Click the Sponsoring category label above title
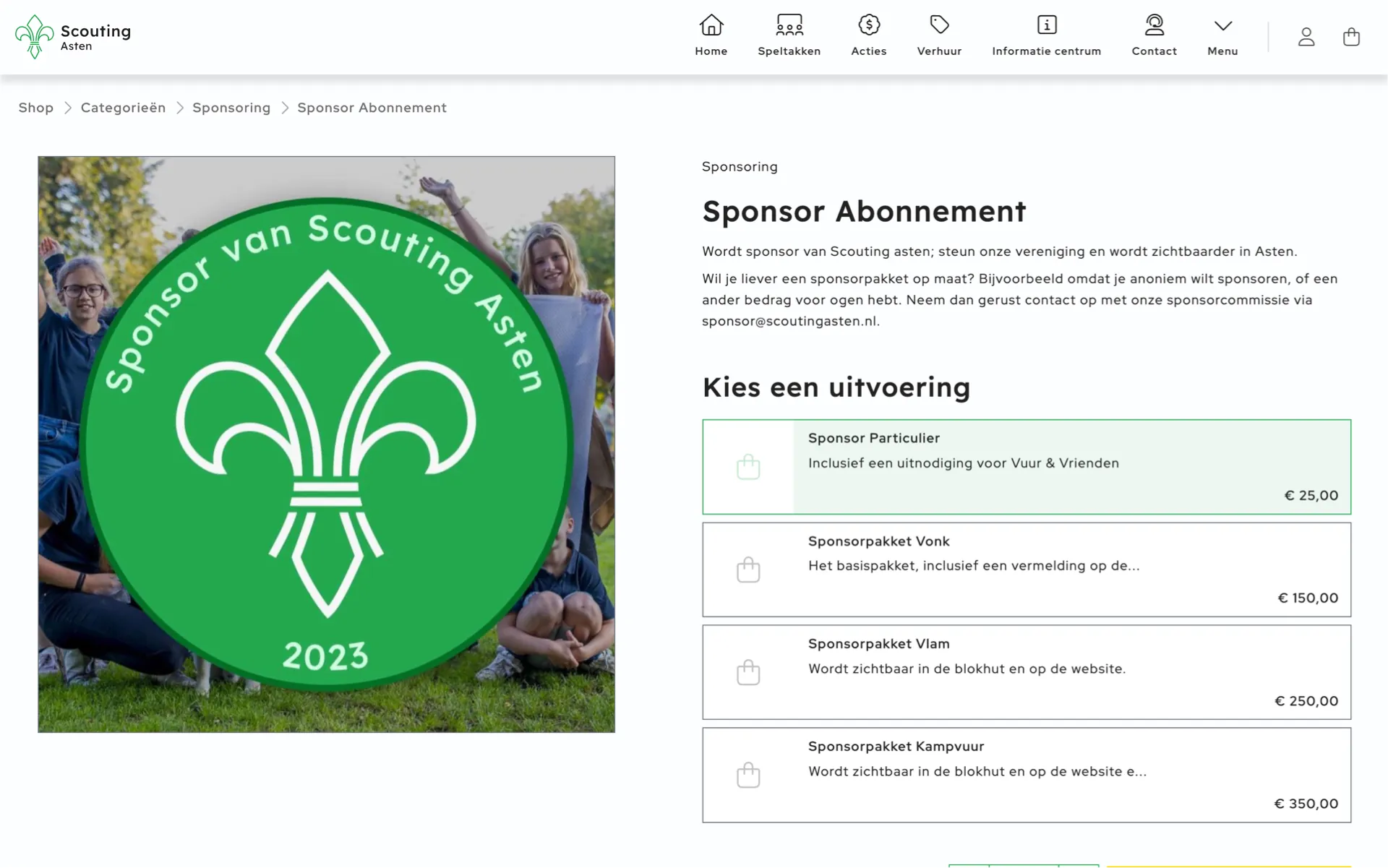The height and width of the screenshot is (868, 1388). click(x=740, y=167)
